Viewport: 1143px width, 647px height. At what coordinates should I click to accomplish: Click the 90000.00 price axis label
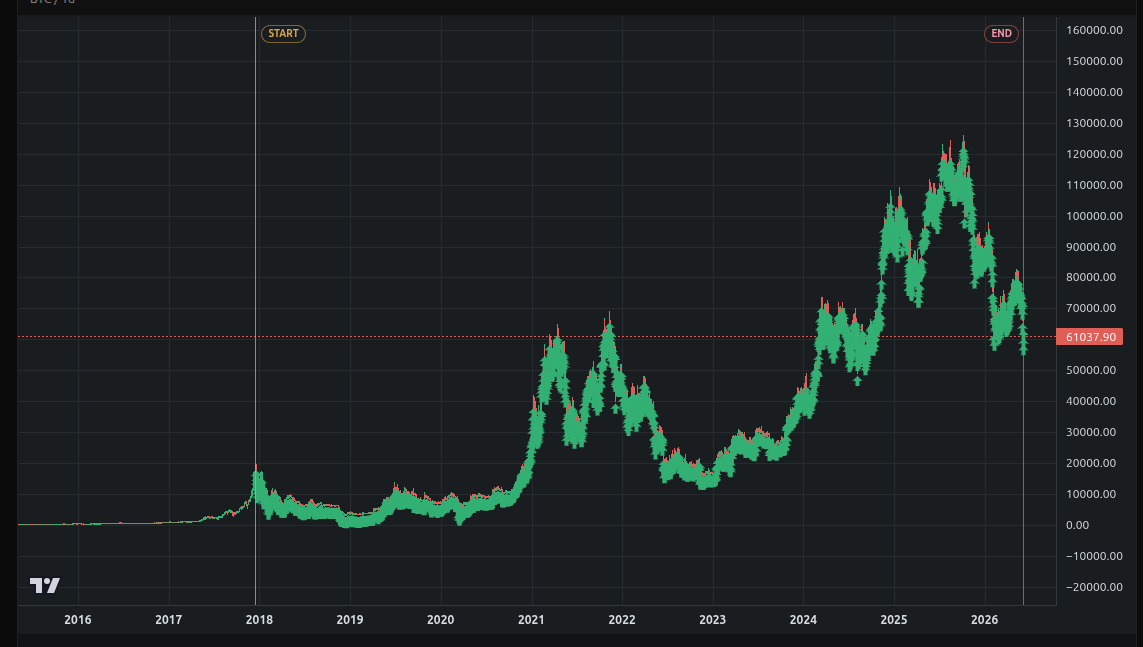click(x=1091, y=246)
